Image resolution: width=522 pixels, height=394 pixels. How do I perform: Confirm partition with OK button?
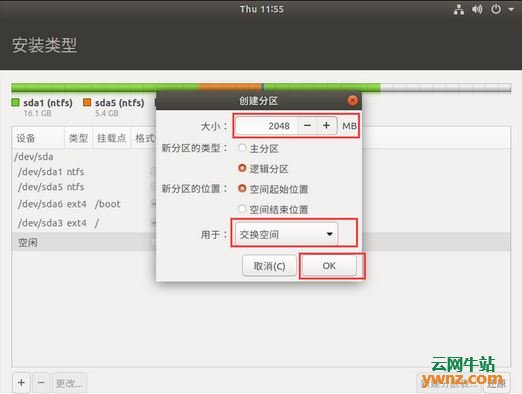pos(329,266)
